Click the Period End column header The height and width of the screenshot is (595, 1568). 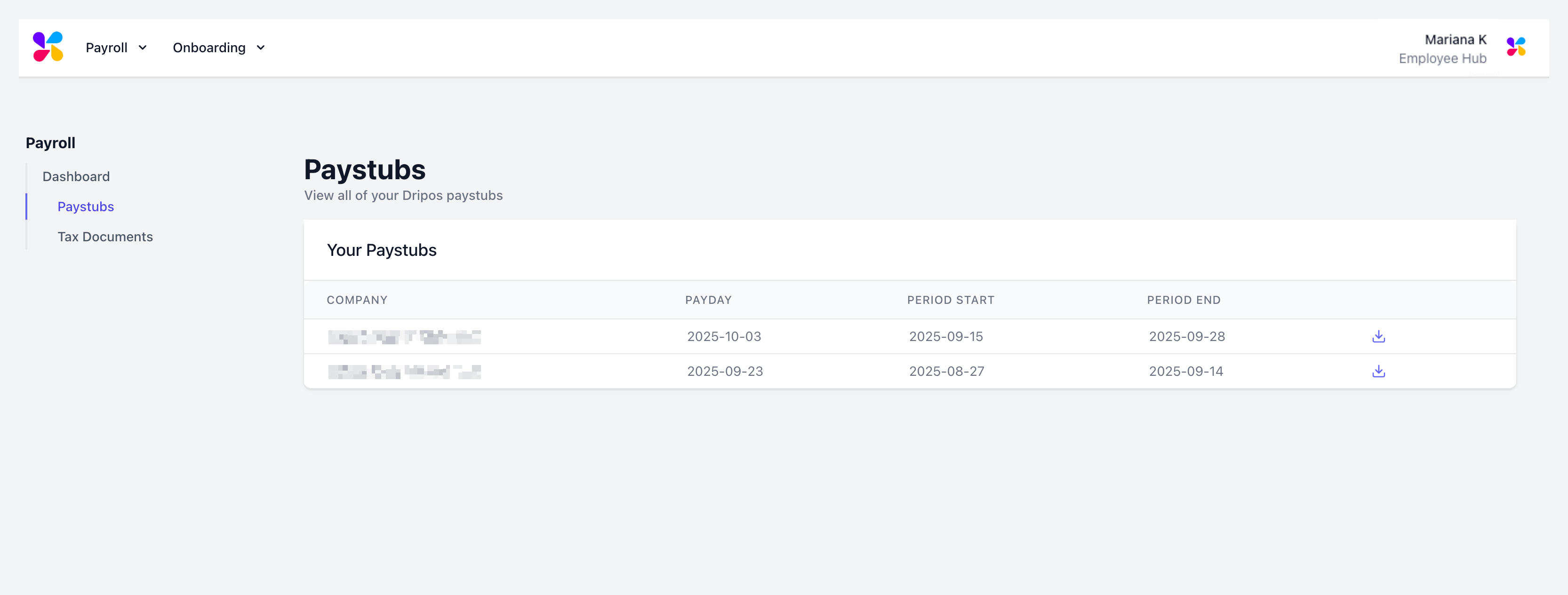(1184, 300)
